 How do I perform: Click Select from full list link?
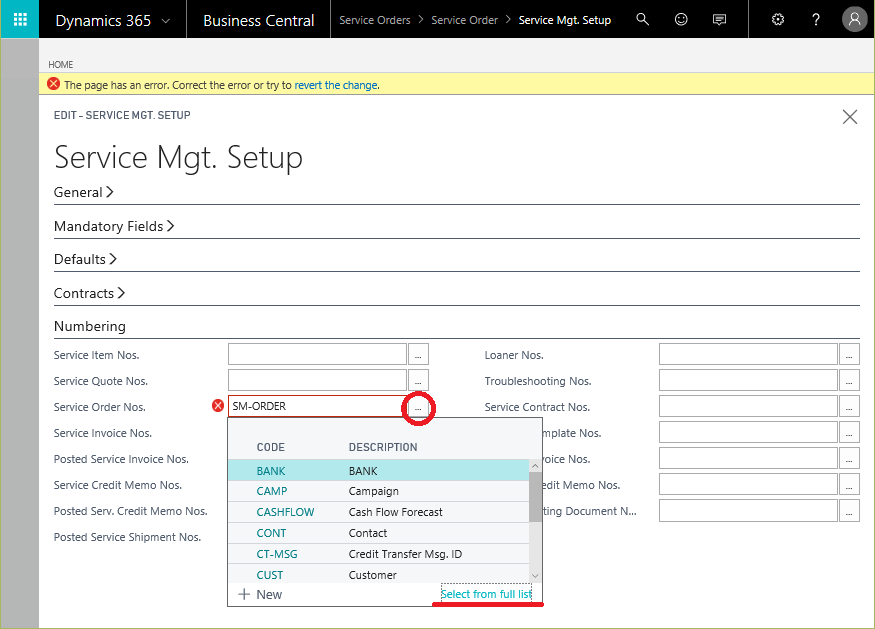click(486, 594)
